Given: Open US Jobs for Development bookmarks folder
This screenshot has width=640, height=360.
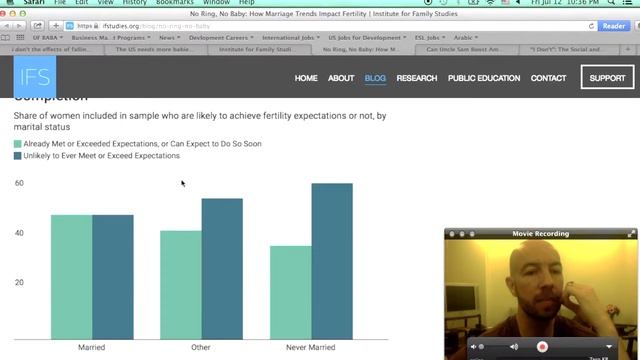Looking at the screenshot, I should 367,38.
